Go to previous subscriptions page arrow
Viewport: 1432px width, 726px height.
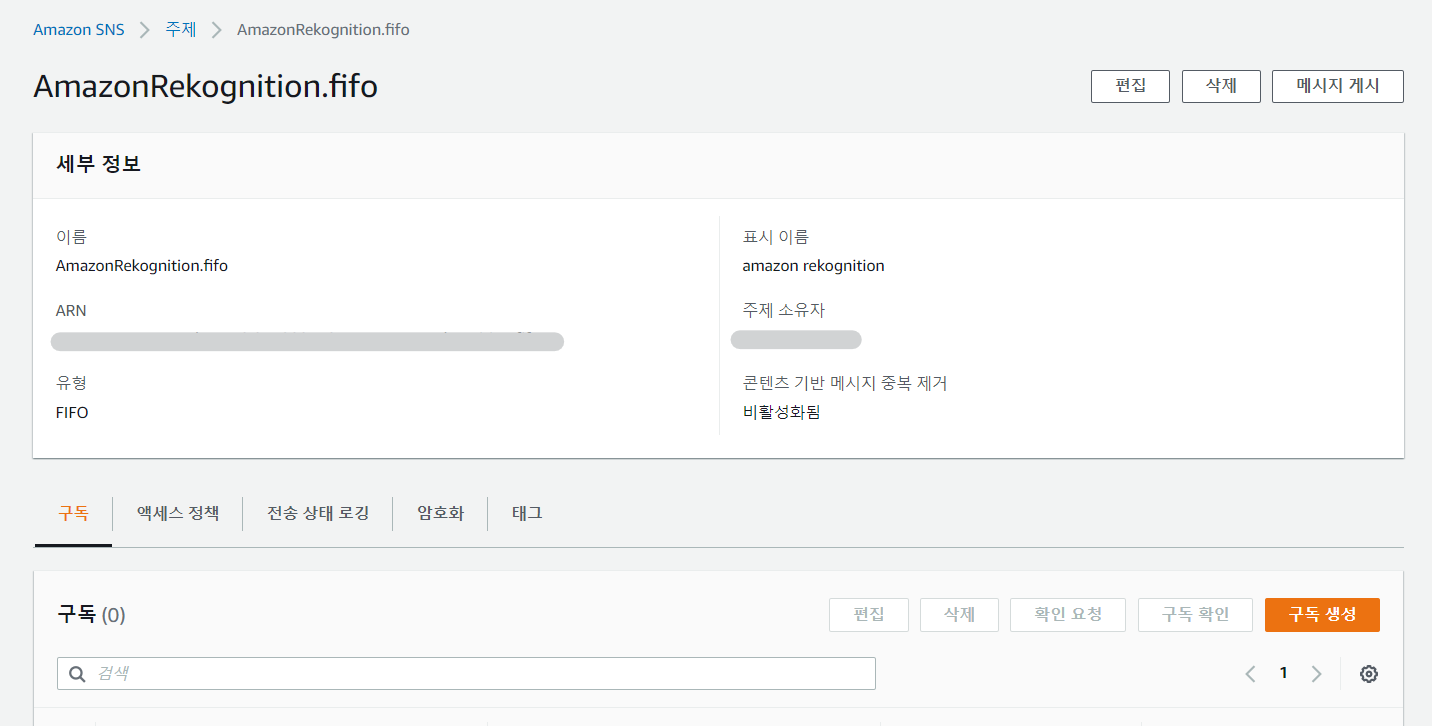point(1250,674)
